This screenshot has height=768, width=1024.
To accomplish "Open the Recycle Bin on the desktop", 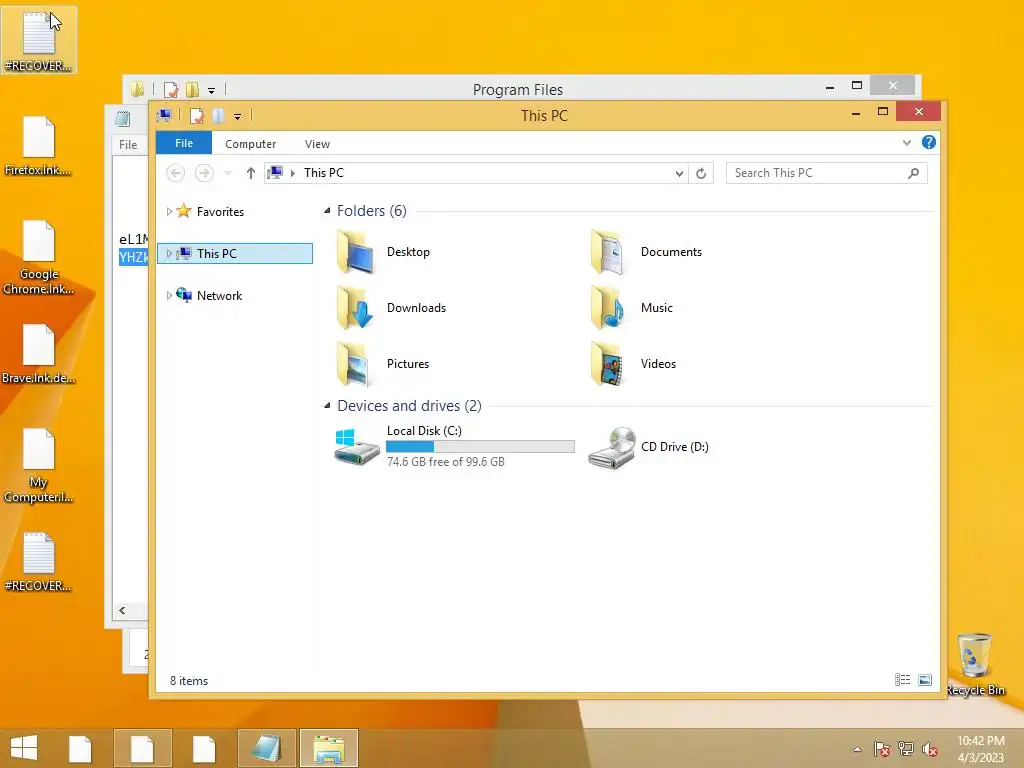I will [974, 664].
